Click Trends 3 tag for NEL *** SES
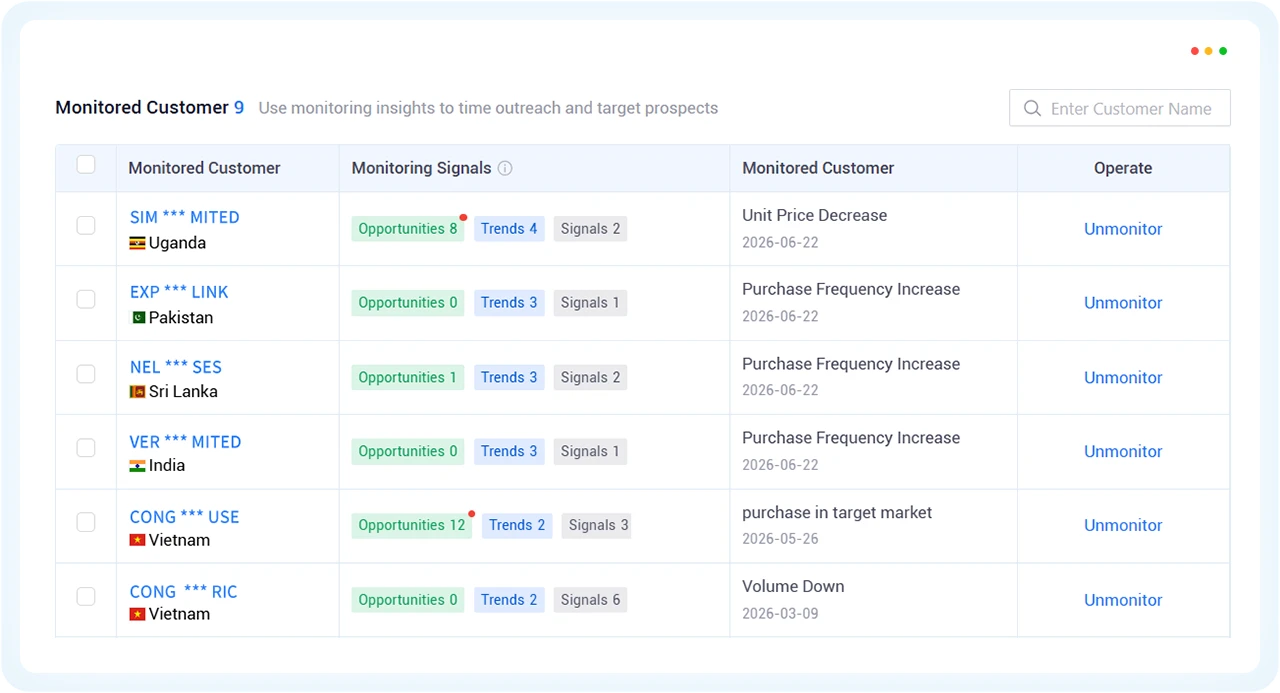1280x693 pixels. pyautogui.click(x=509, y=378)
